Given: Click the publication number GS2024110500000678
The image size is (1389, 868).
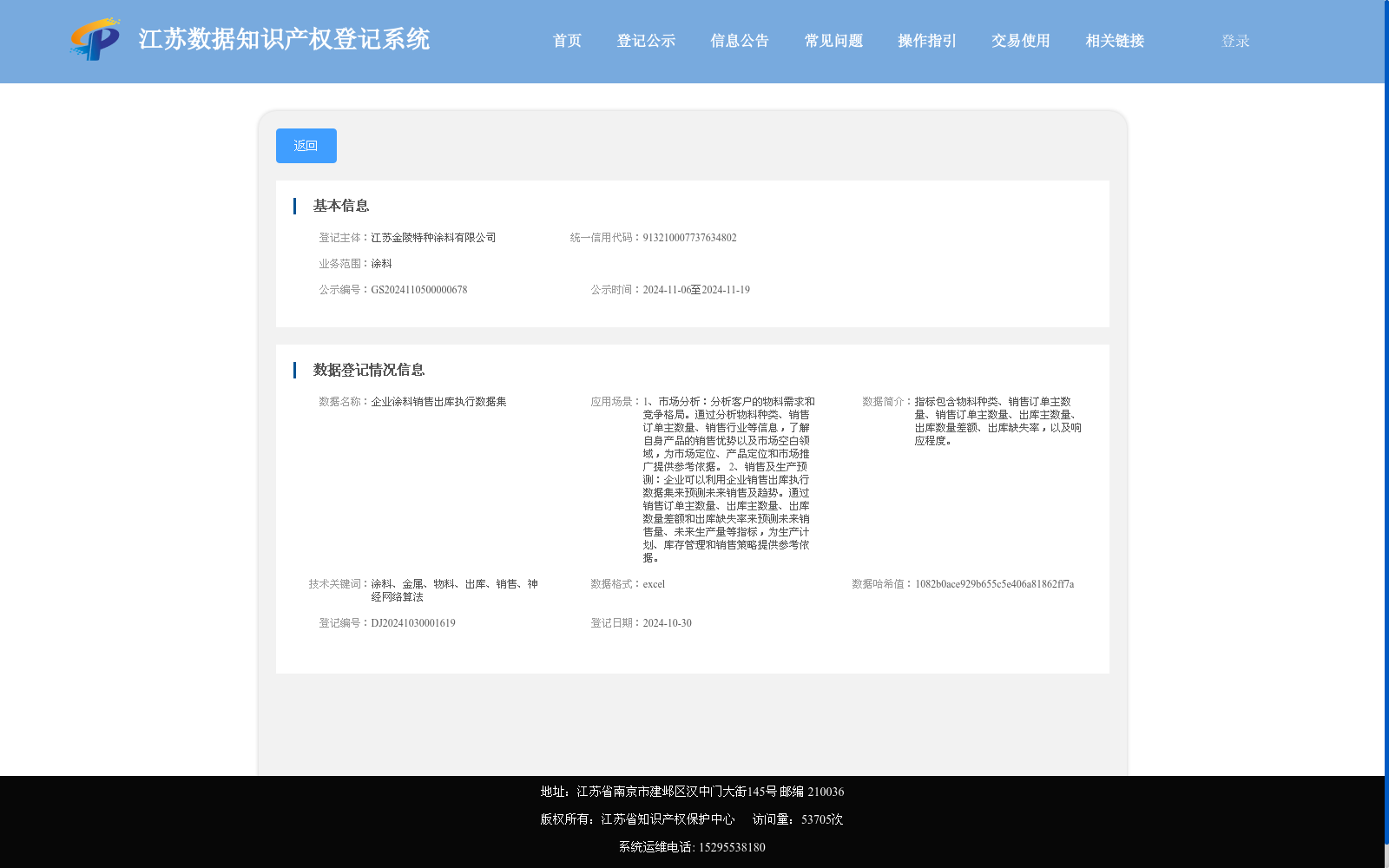Looking at the screenshot, I should pyautogui.click(x=419, y=290).
